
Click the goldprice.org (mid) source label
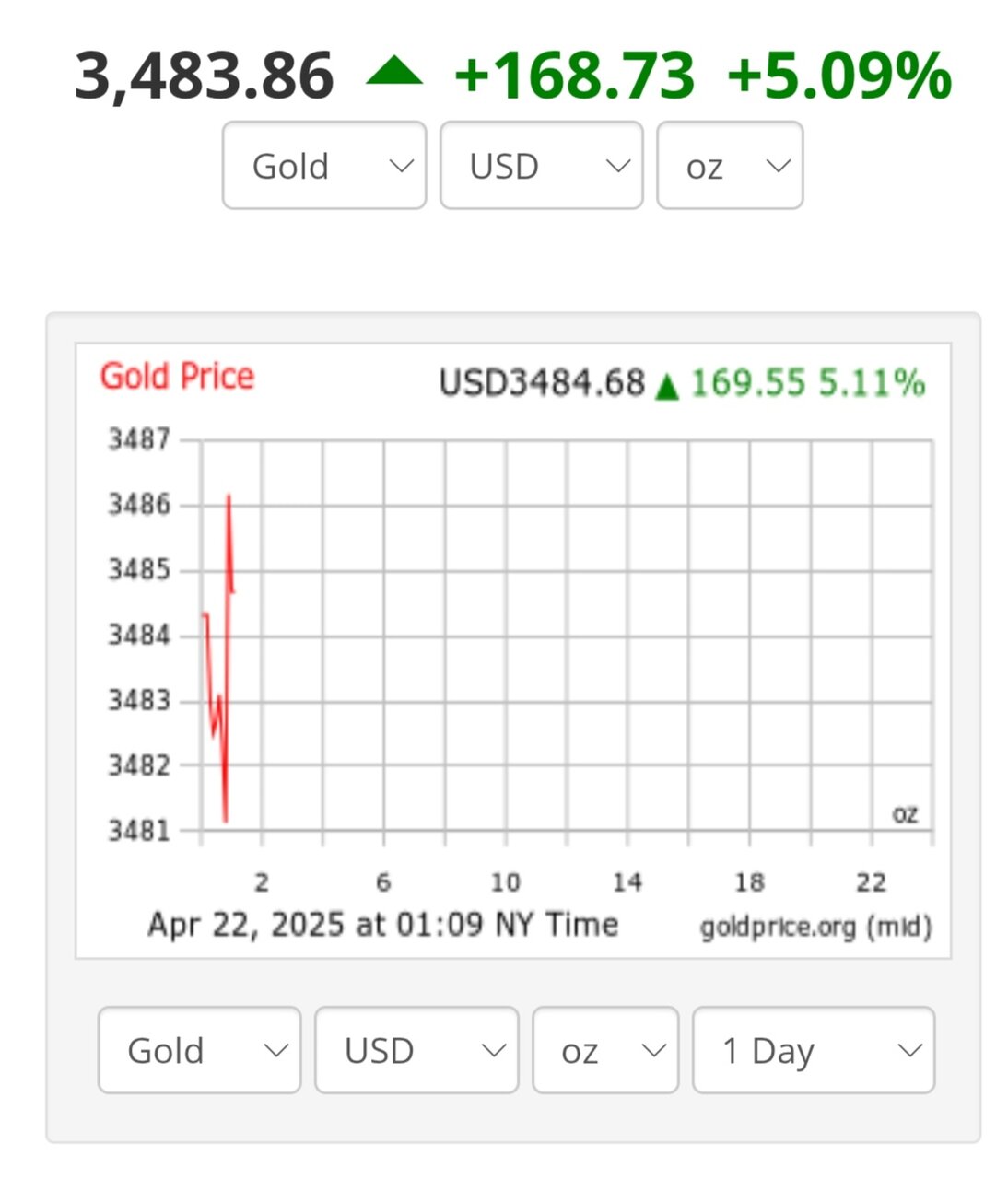[815, 926]
